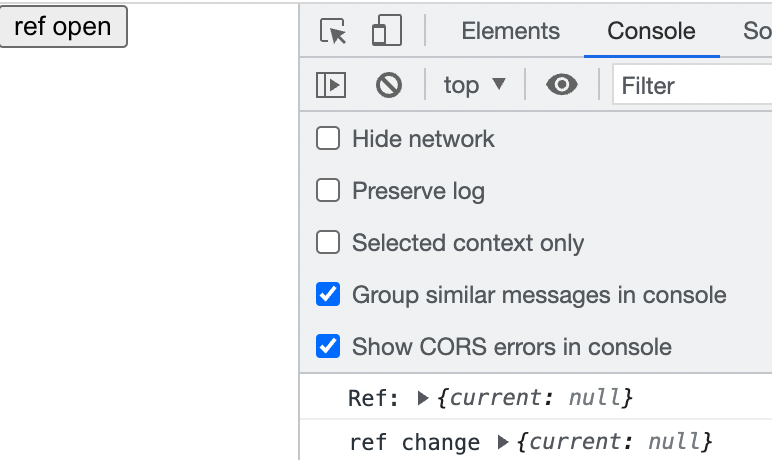Viewport: 772px width, 460px height.
Task: Select the inspect element picker icon
Action: 333,32
